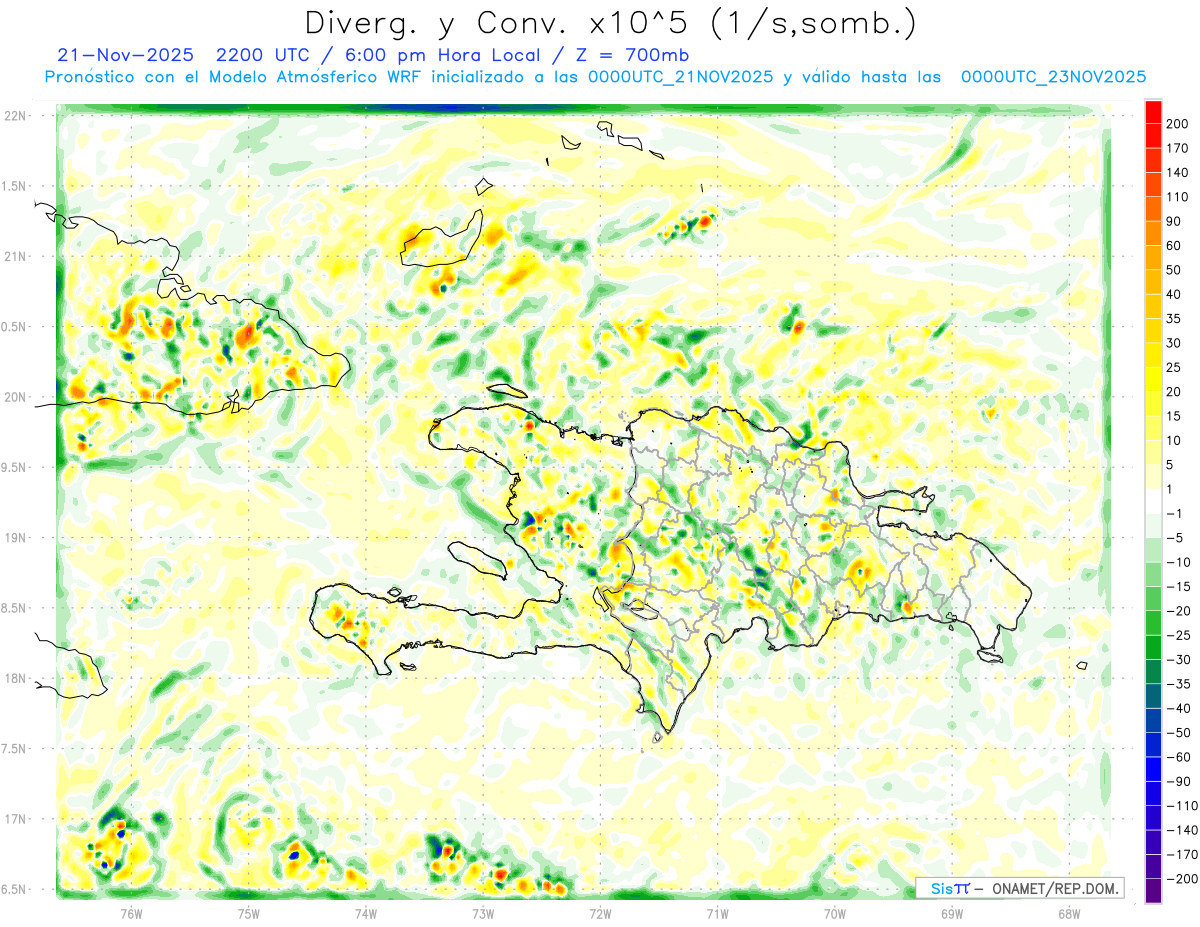1200x927 pixels.
Task: Click the "18N" latitude label
Action: (x=15, y=679)
